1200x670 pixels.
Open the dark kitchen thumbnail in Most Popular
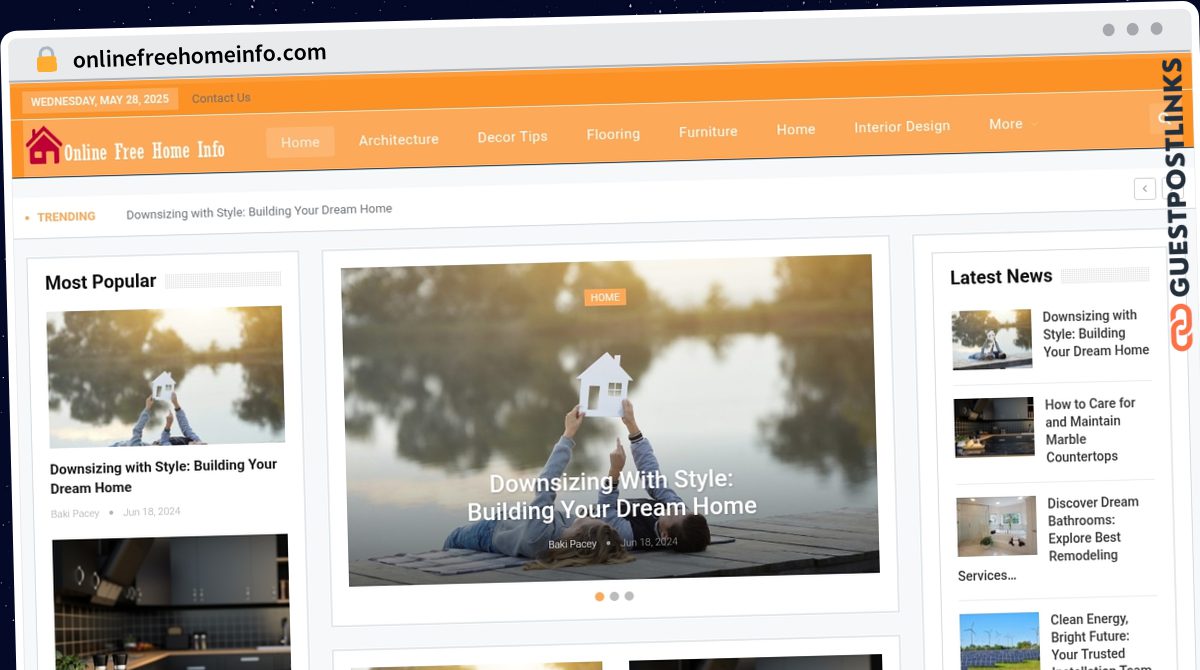click(171, 602)
